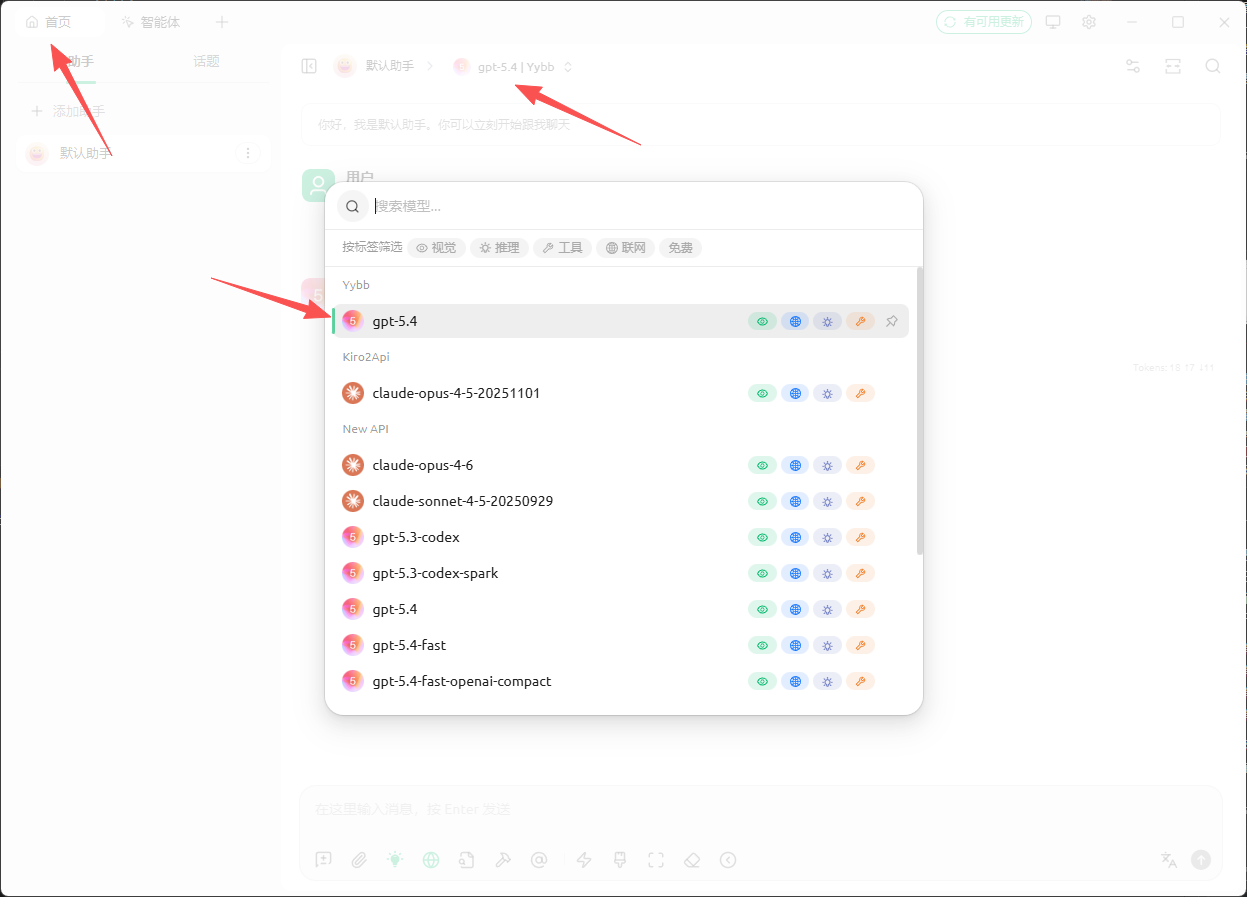
Task: Click the 有可用更新 update button
Action: [x=984, y=21]
